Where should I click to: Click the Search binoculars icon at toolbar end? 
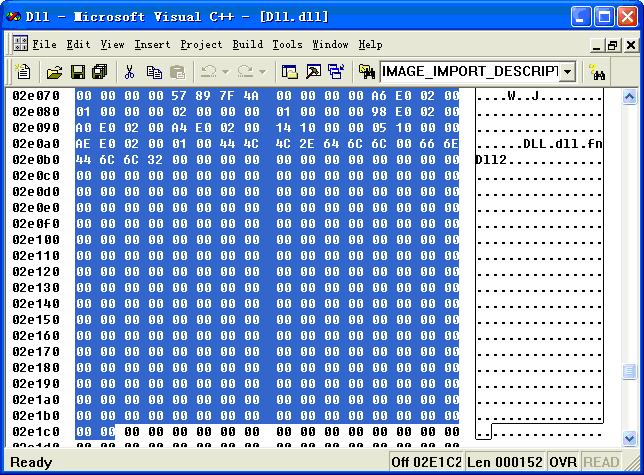tap(597, 72)
